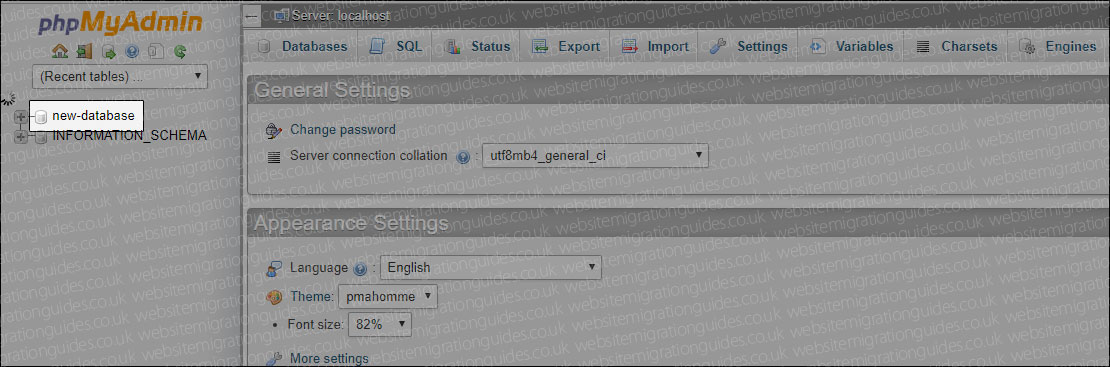The width and height of the screenshot is (1110, 367).
Task: Open the query window icon
Action: pos(108,51)
